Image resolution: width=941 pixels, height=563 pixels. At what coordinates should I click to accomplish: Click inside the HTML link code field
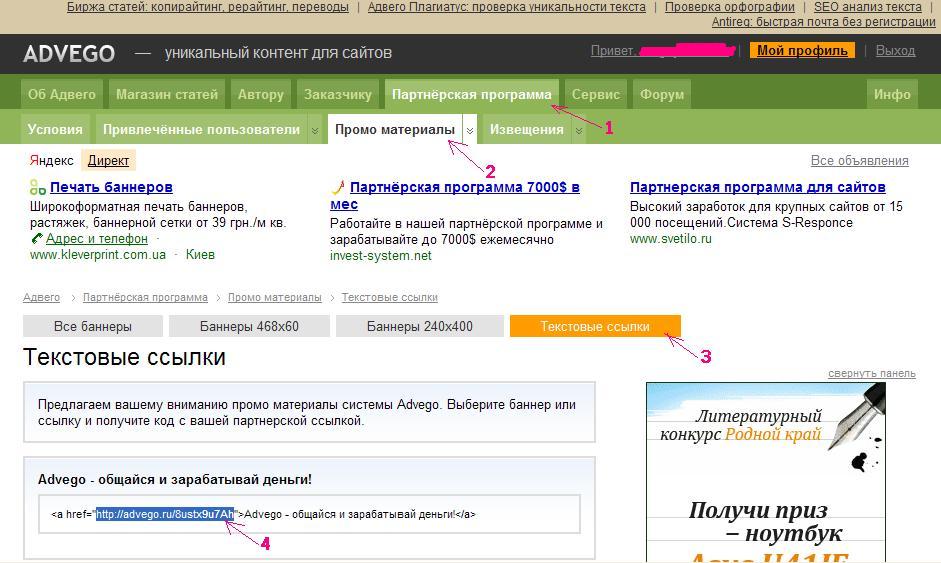[x=310, y=514]
